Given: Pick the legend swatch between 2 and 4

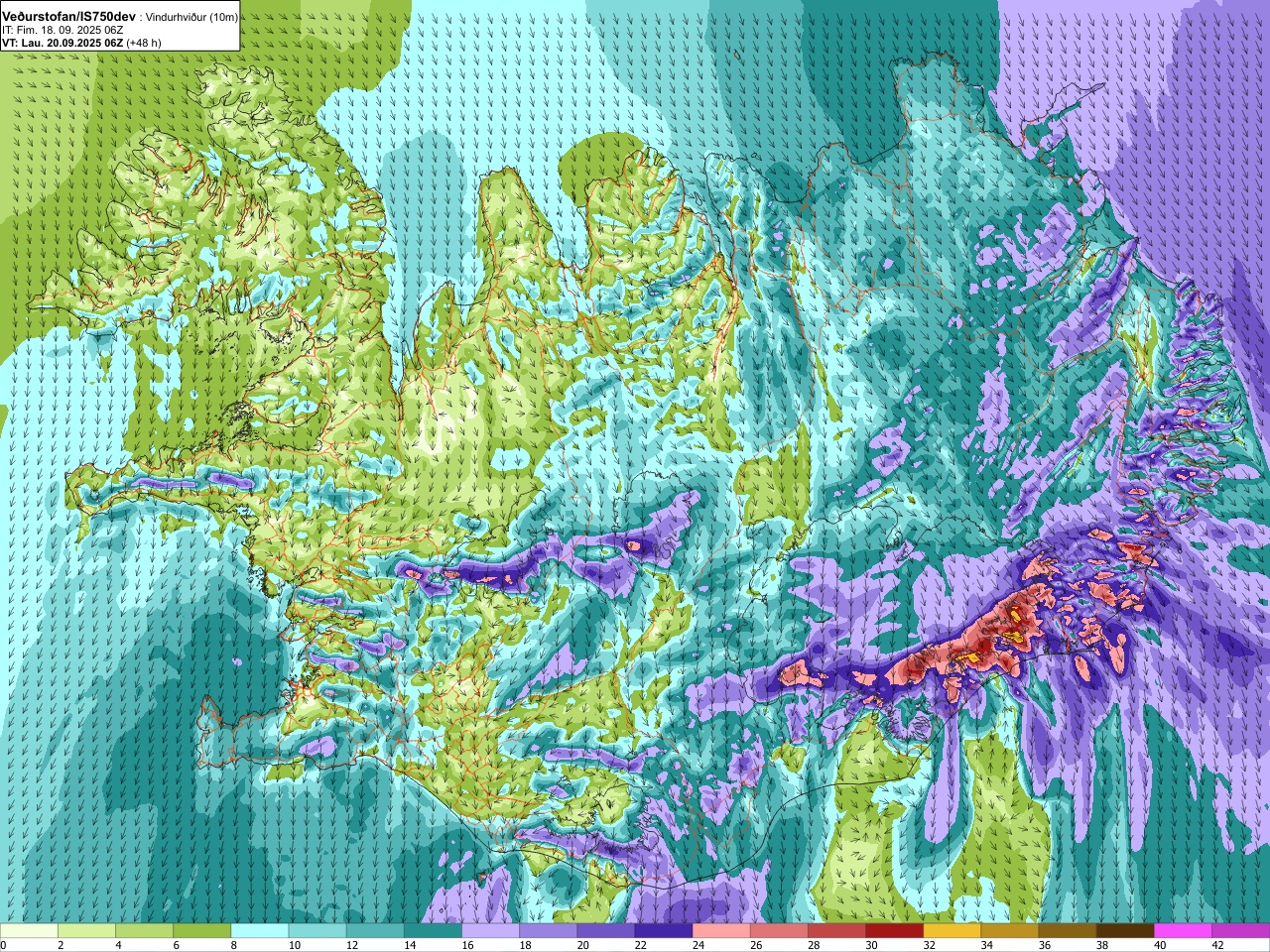Looking at the screenshot, I should coord(87,931).
